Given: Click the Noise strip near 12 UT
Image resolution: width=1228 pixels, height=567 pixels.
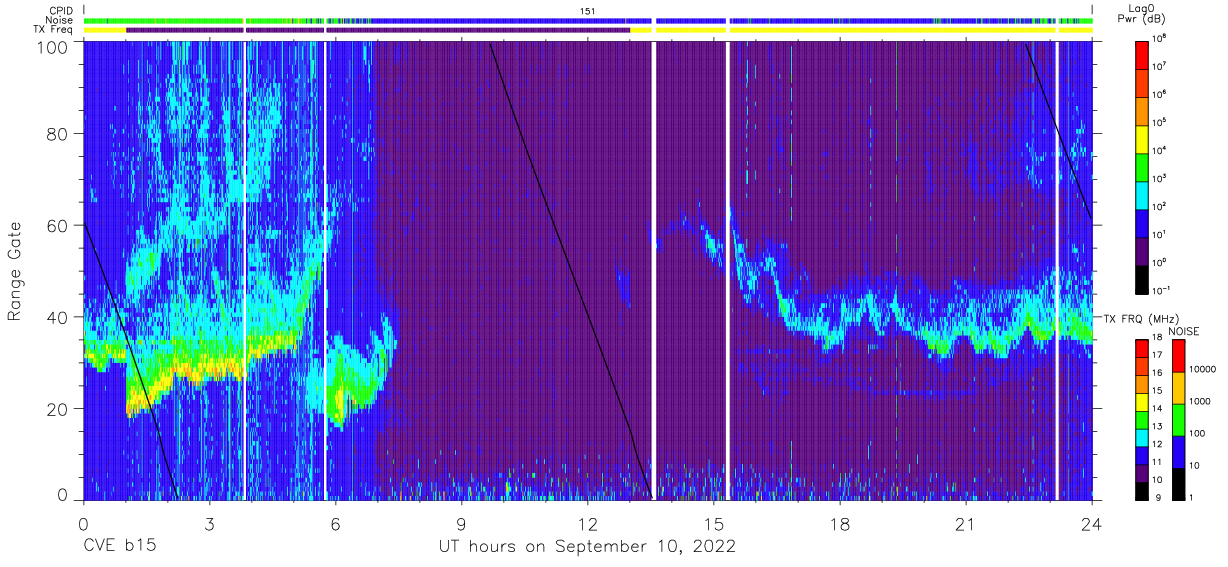Looking at the screenshot, I should 587,20.
